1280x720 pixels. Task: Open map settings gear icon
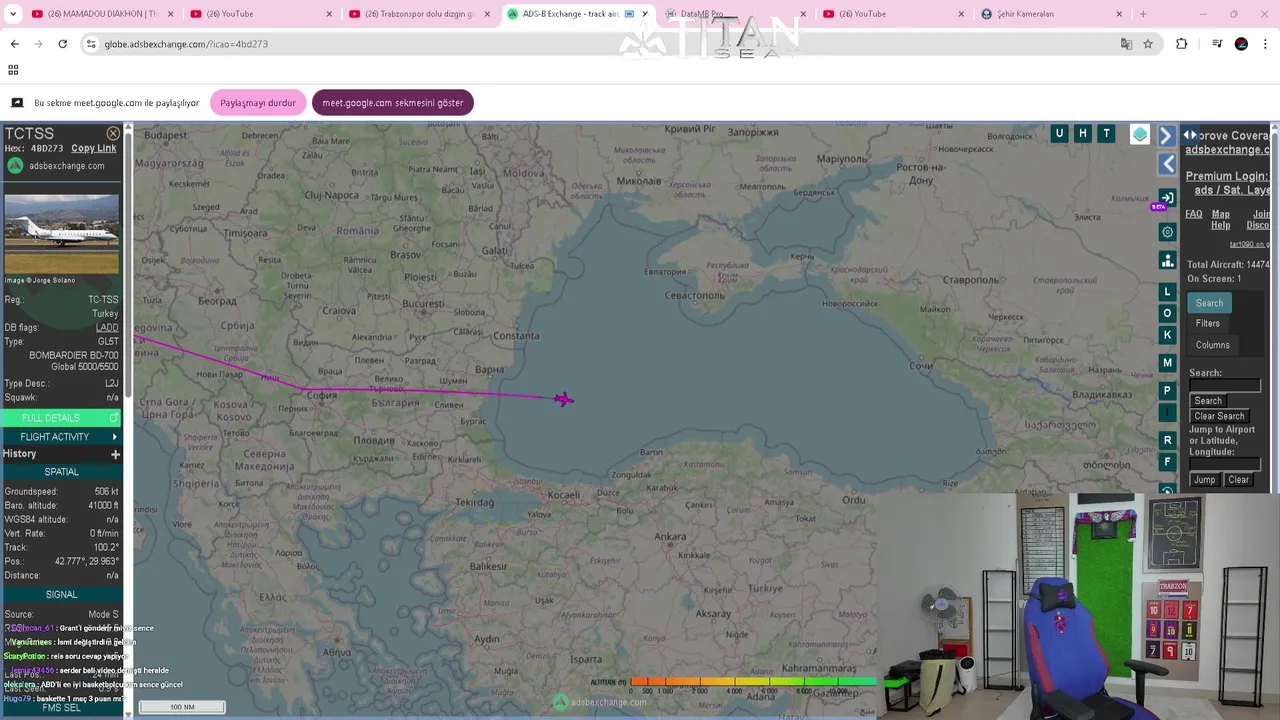pos(1167,232)
